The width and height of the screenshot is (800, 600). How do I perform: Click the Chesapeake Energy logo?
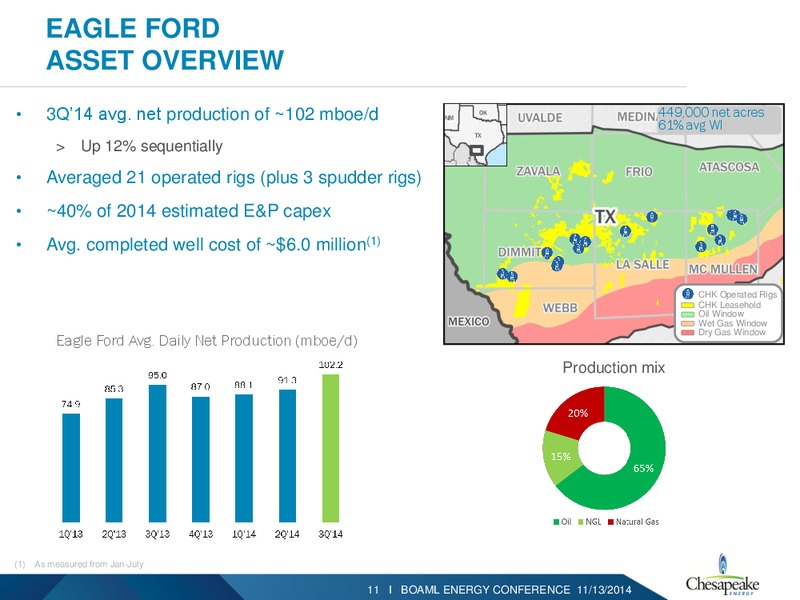(x=722, y=576)
